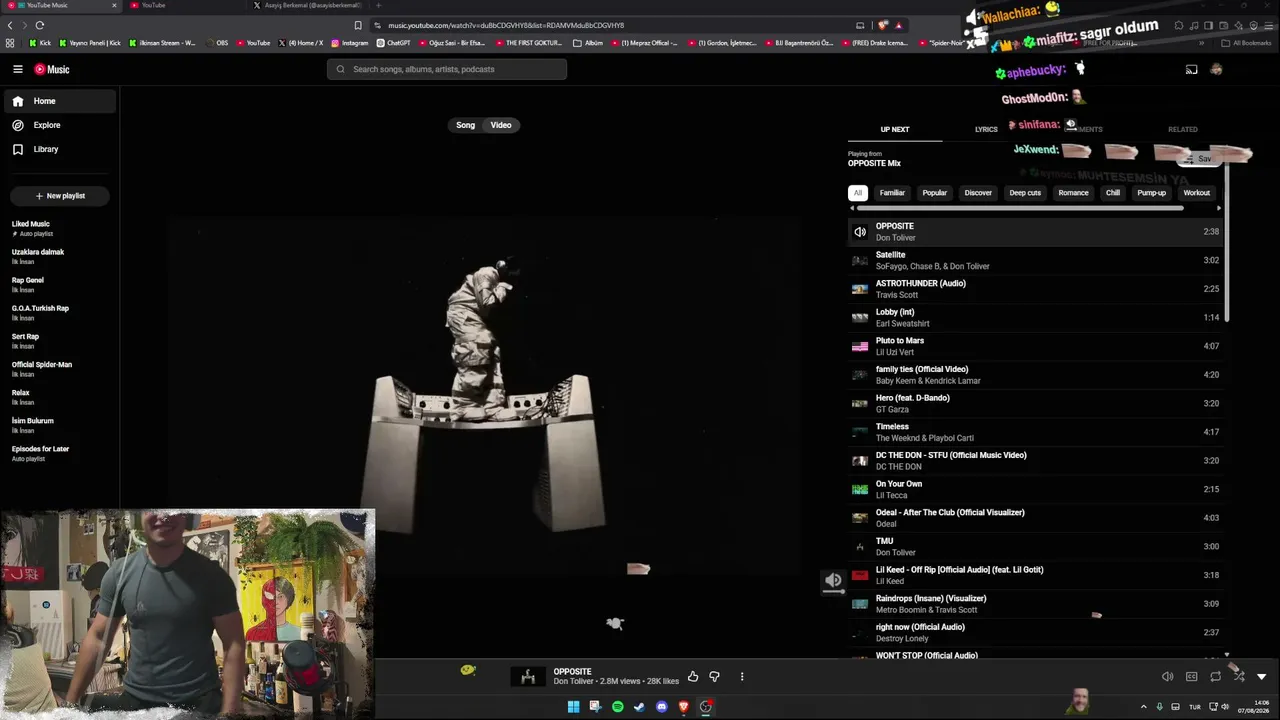Select the Discover filter chip
The width and height of the screenshot is (1280, 720).
click(x=978, y=193)
